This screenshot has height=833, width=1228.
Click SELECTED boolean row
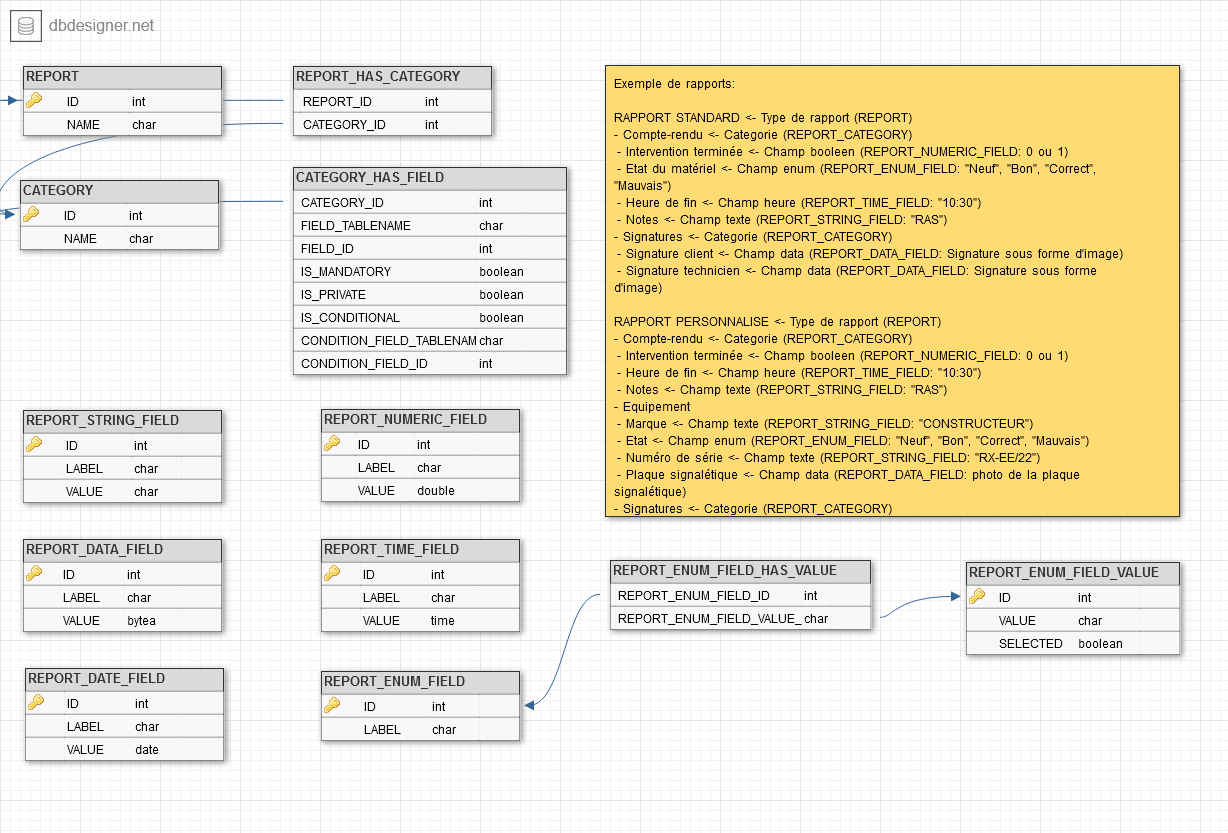pos(1073,643)
